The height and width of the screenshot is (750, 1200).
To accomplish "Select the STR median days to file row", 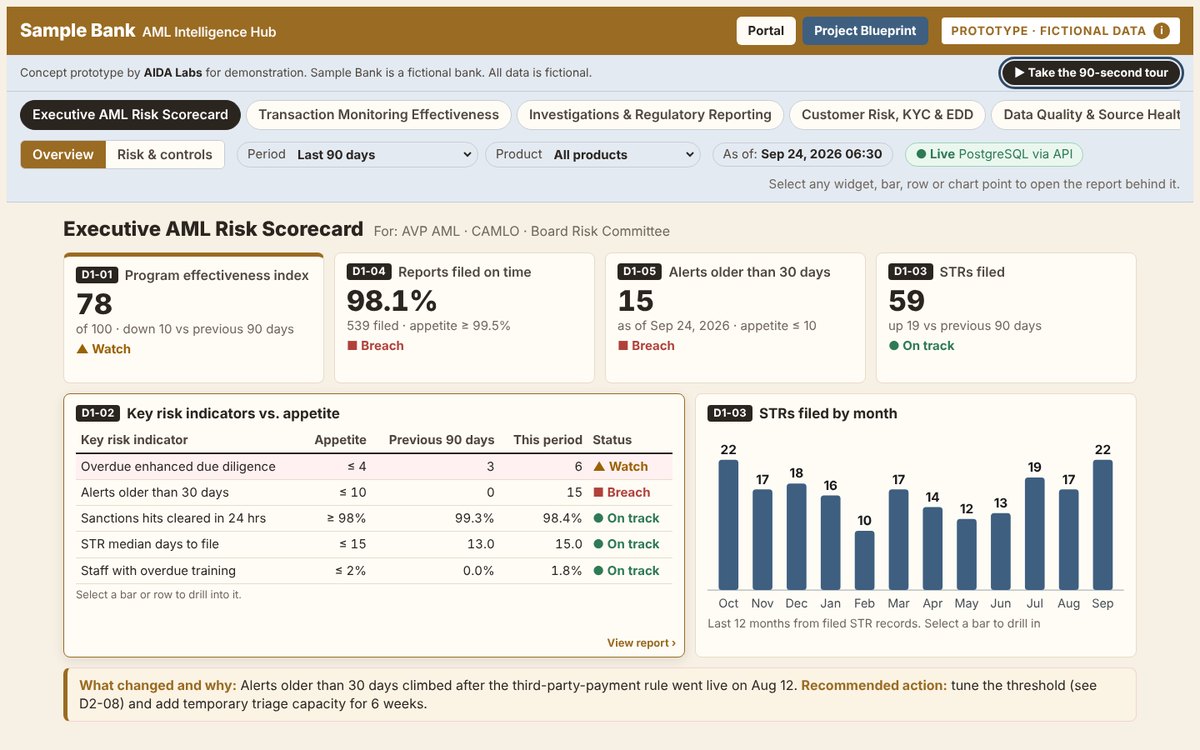I will click(x=374, y=545).
